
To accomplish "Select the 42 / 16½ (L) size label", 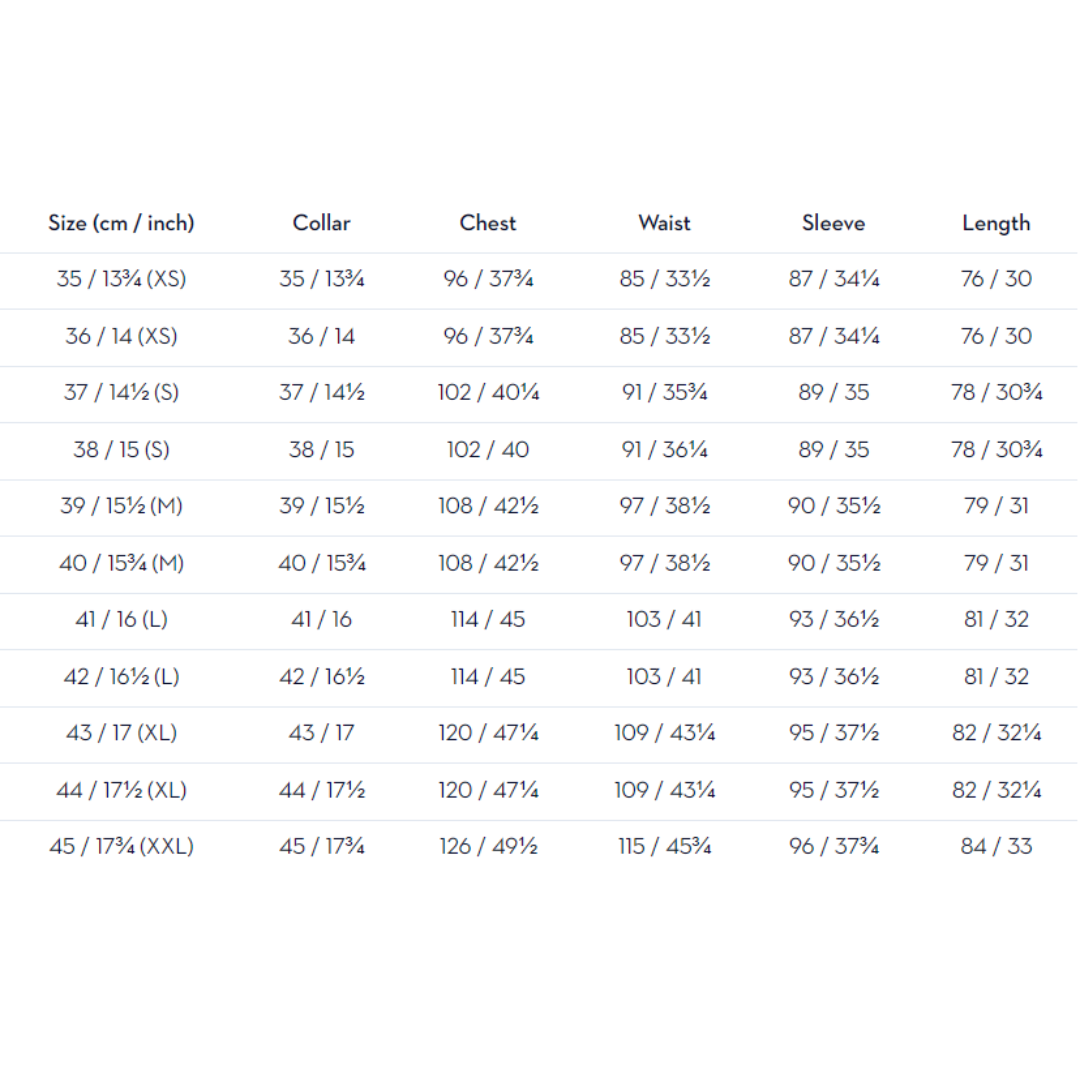I will coord(121,677).
